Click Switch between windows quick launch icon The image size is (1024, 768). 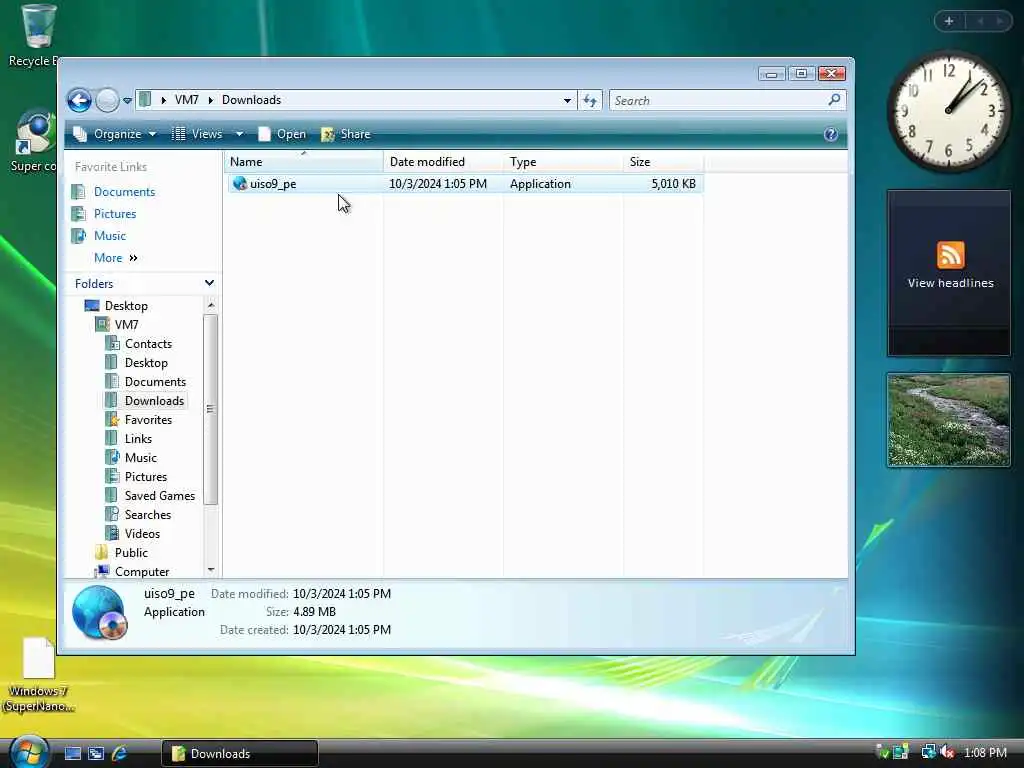coord(96,754)
